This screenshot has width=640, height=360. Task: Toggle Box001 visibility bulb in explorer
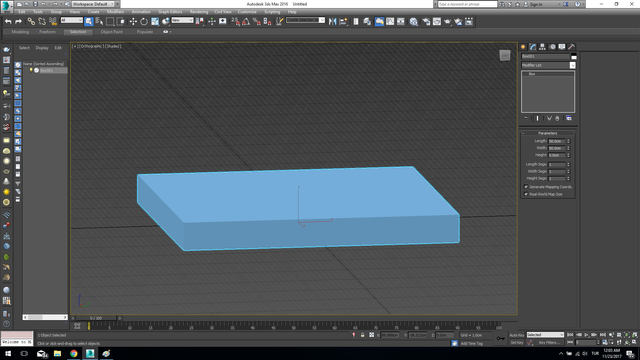[31, 70]
